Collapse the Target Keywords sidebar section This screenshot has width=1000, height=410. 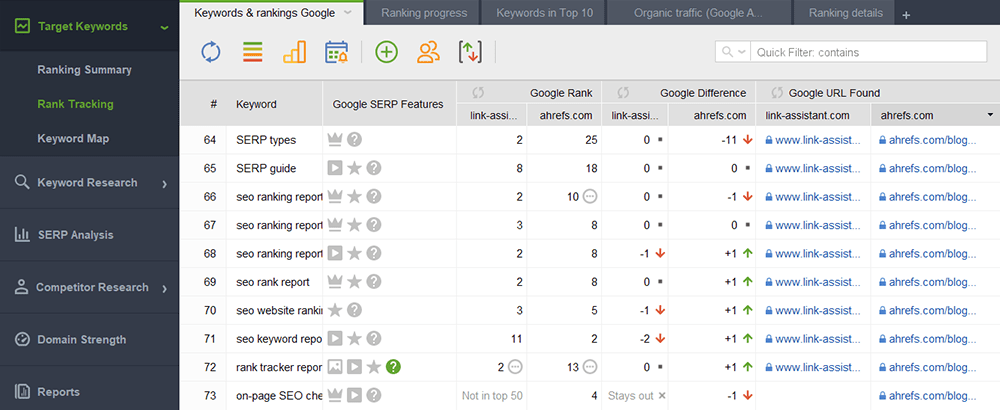[165, 27]
